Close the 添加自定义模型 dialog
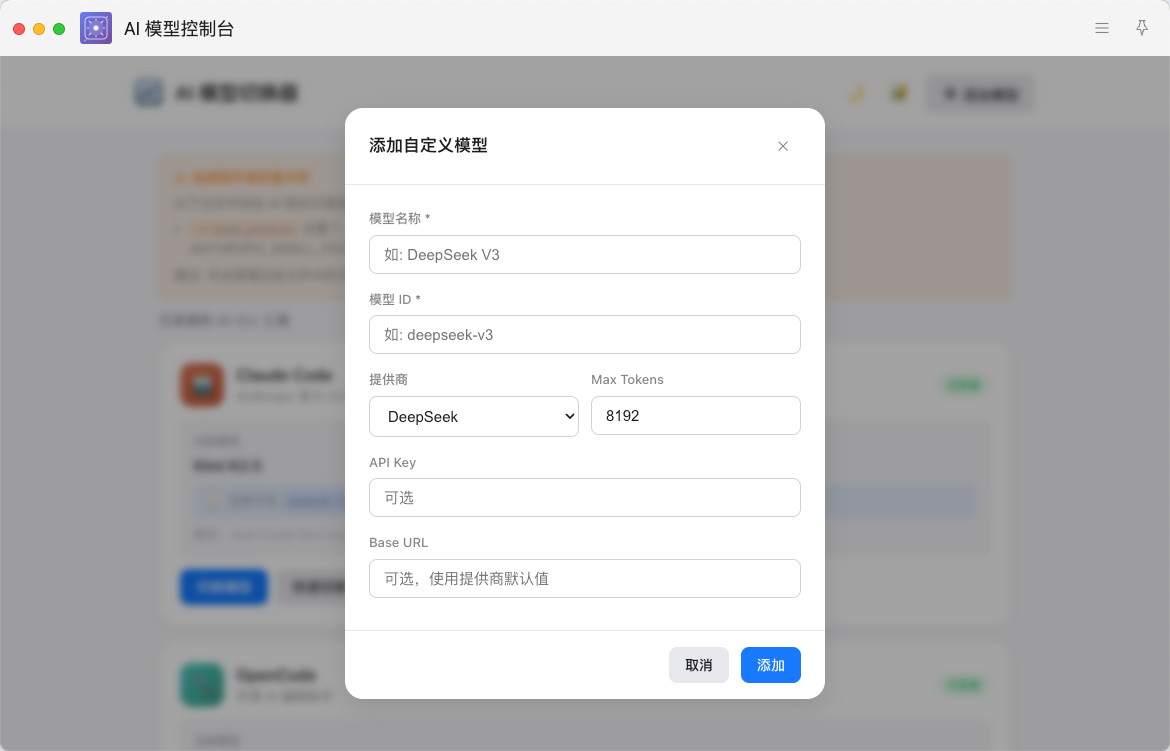The width and height of the screenshot is (1170, 751). click(783, 146)
